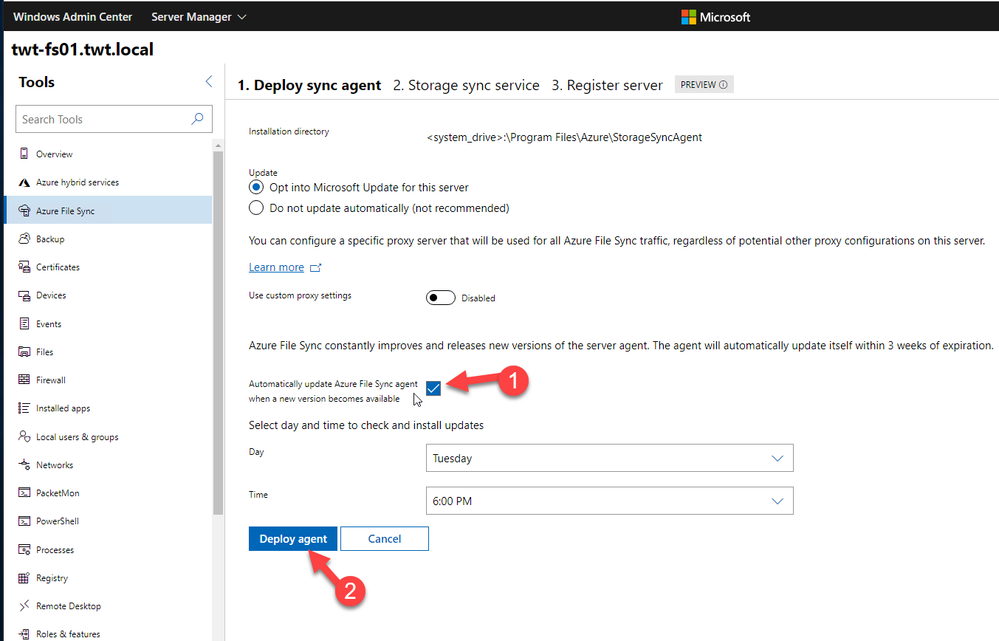Open Azure hybrid services menu item
This screenshot has width=999, height=641.
pos(108,182)
